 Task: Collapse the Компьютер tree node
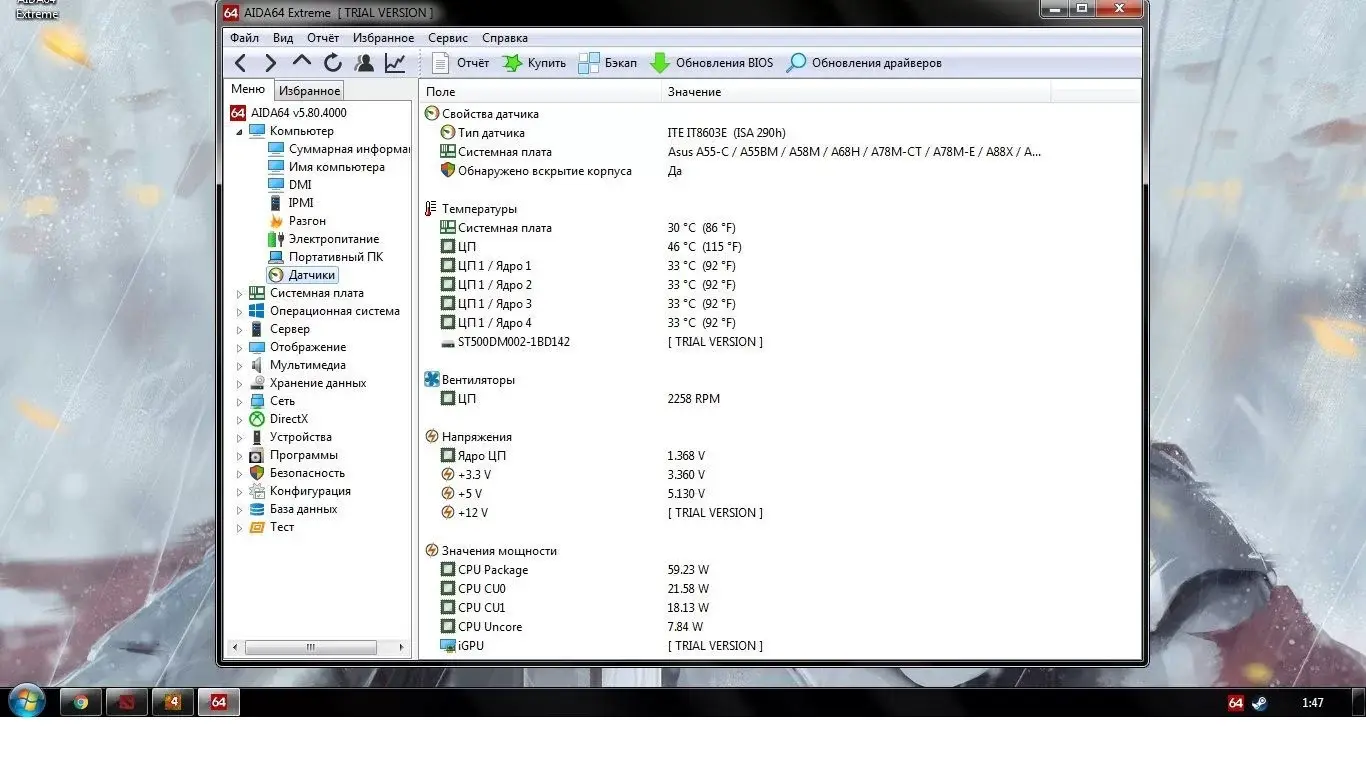(x=239, y=132)
